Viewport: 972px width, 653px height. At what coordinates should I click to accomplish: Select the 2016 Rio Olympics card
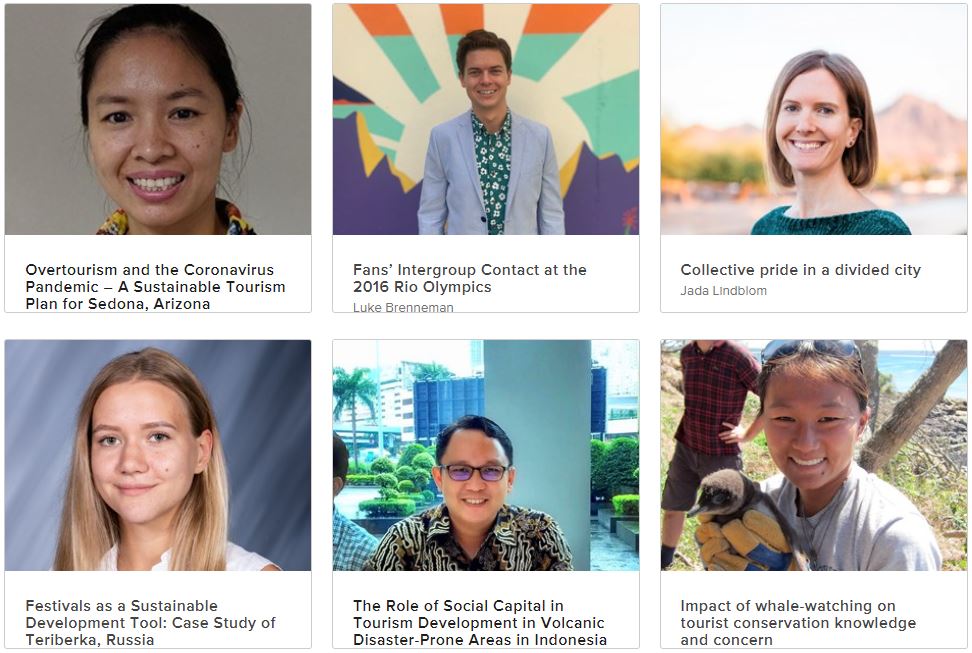[486, 158]
